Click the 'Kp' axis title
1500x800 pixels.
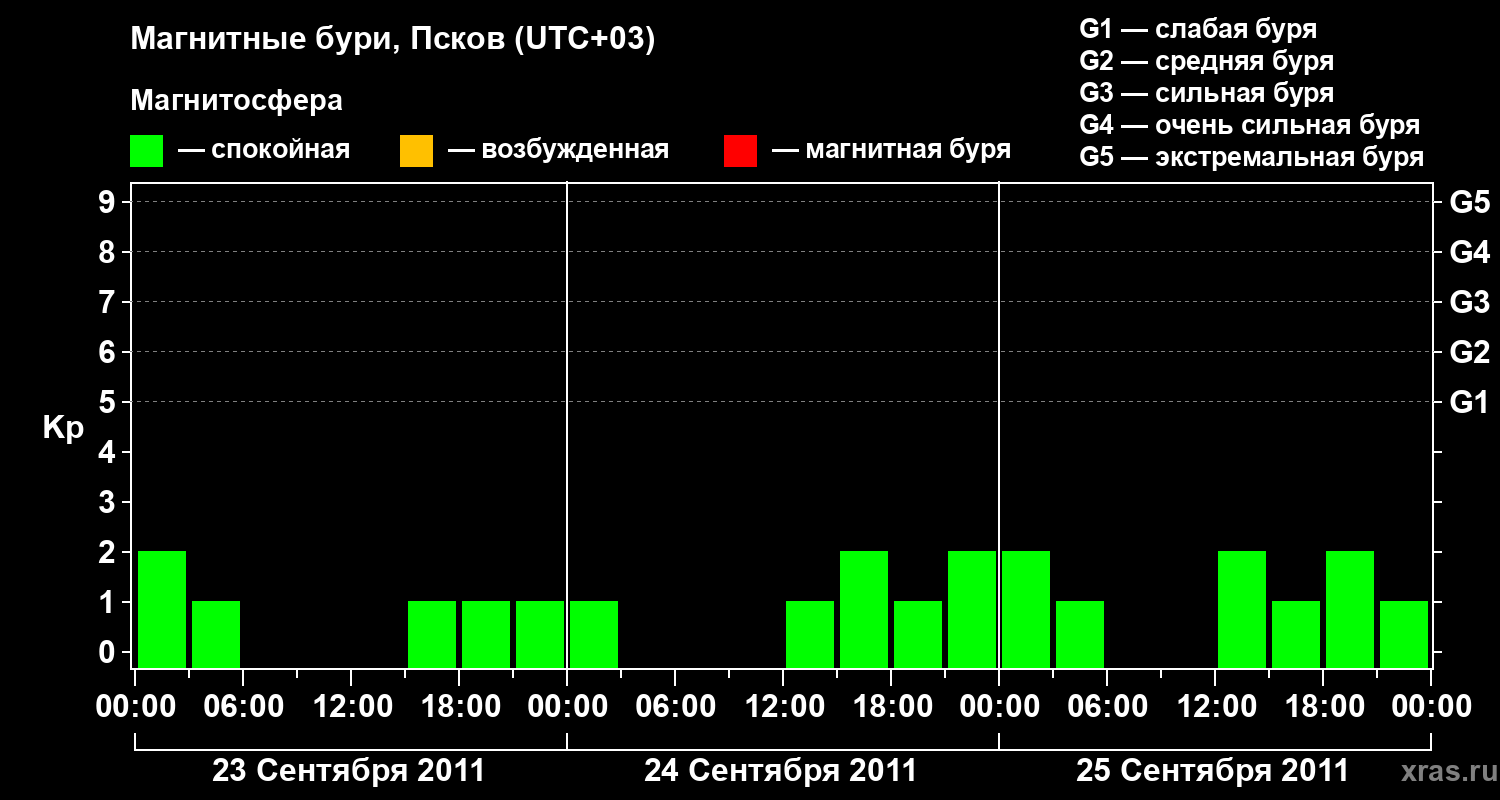pos(63,428)
